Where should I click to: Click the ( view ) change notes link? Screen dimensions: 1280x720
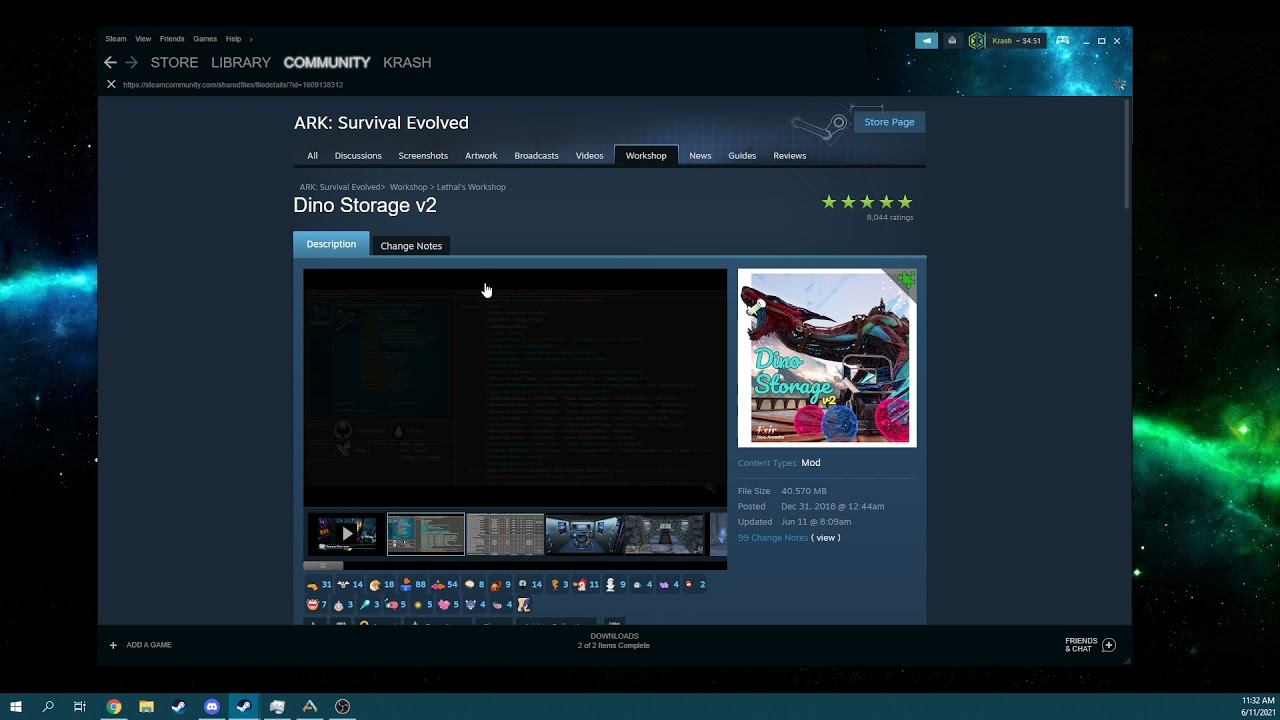pyautogui.click(x=826, y=538)
